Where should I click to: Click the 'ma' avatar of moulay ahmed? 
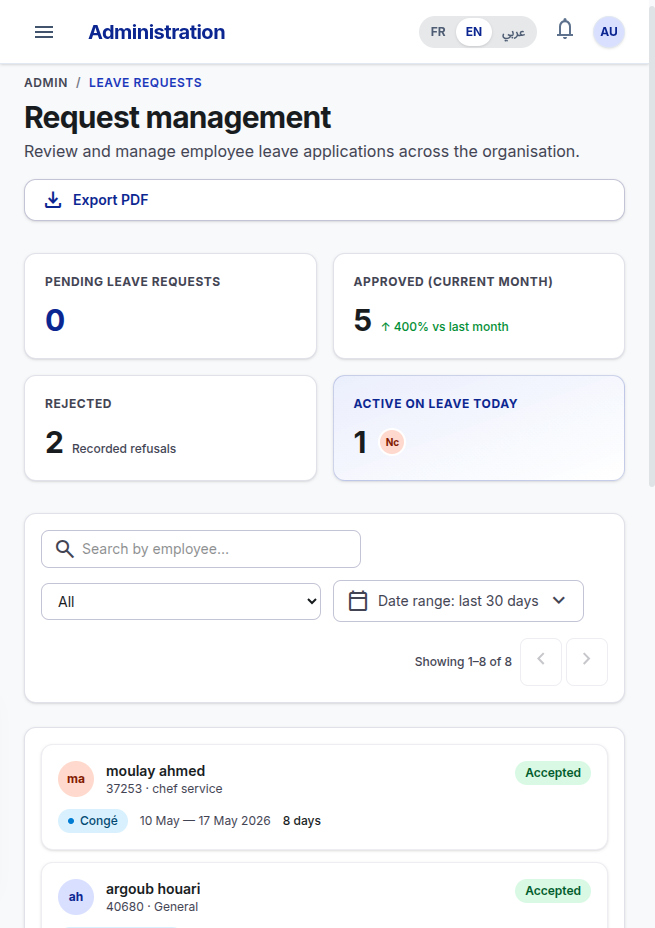(x=76, y=779)
